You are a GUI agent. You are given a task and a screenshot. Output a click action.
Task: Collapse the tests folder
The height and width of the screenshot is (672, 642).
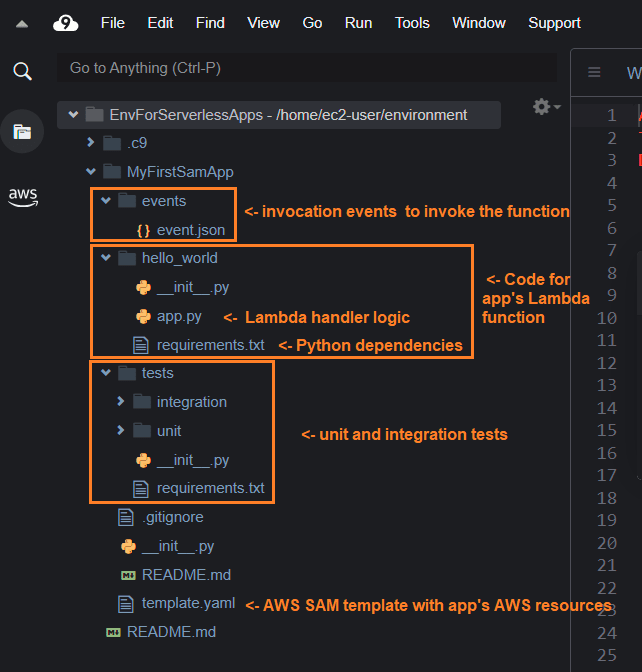105,373
